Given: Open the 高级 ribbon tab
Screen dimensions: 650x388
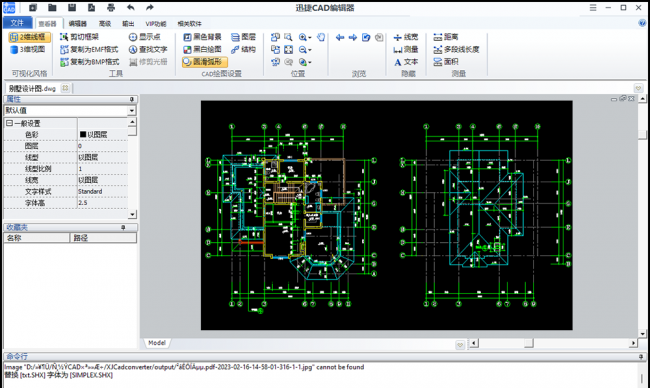Looking at the screenshot, I should coord(105,24).
